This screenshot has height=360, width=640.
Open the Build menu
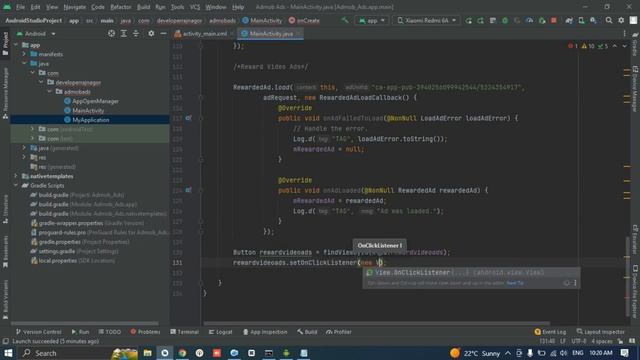(x=143, y=7)
